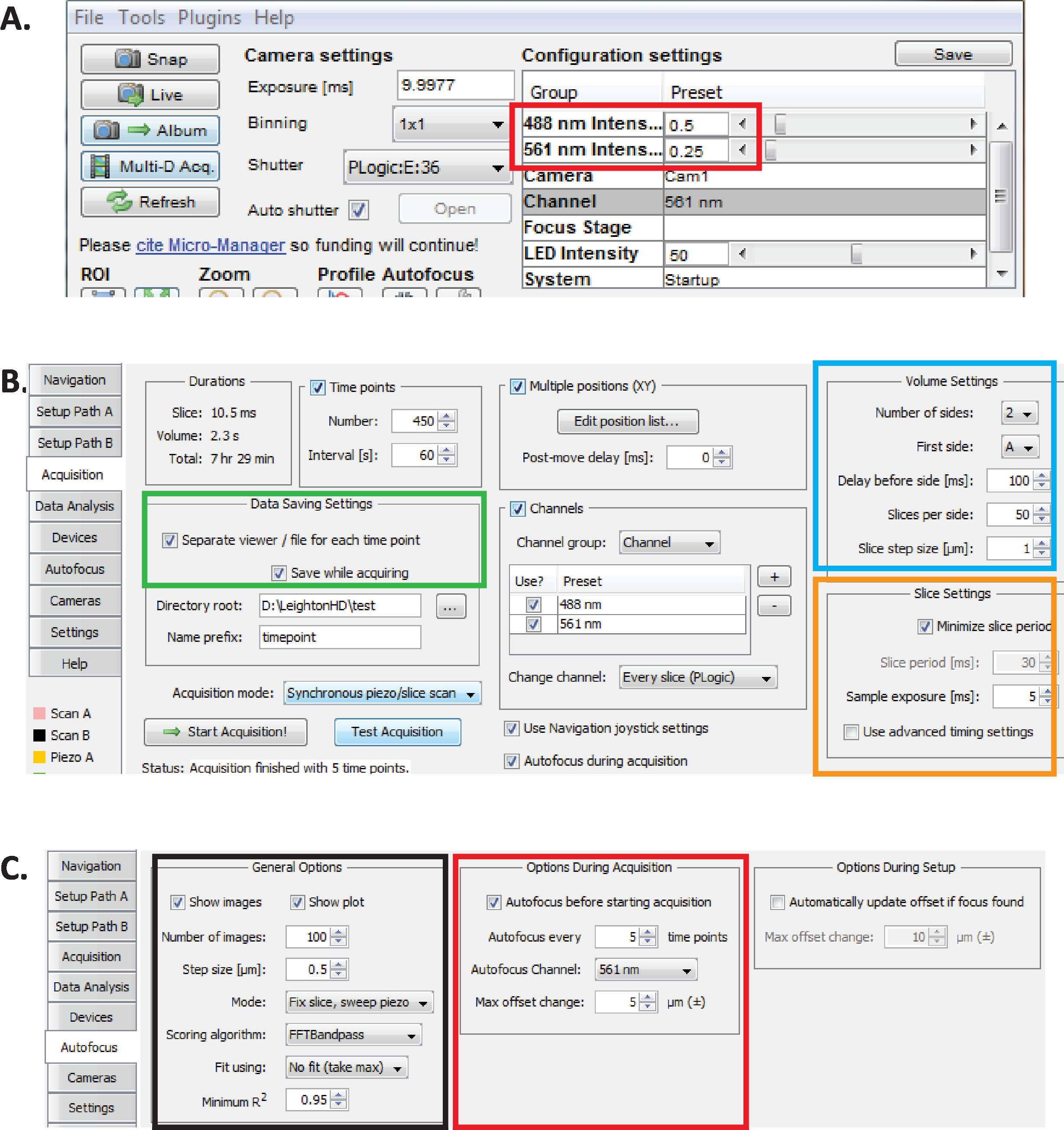
Task: Click the Edit position list button
Action: 627,421
